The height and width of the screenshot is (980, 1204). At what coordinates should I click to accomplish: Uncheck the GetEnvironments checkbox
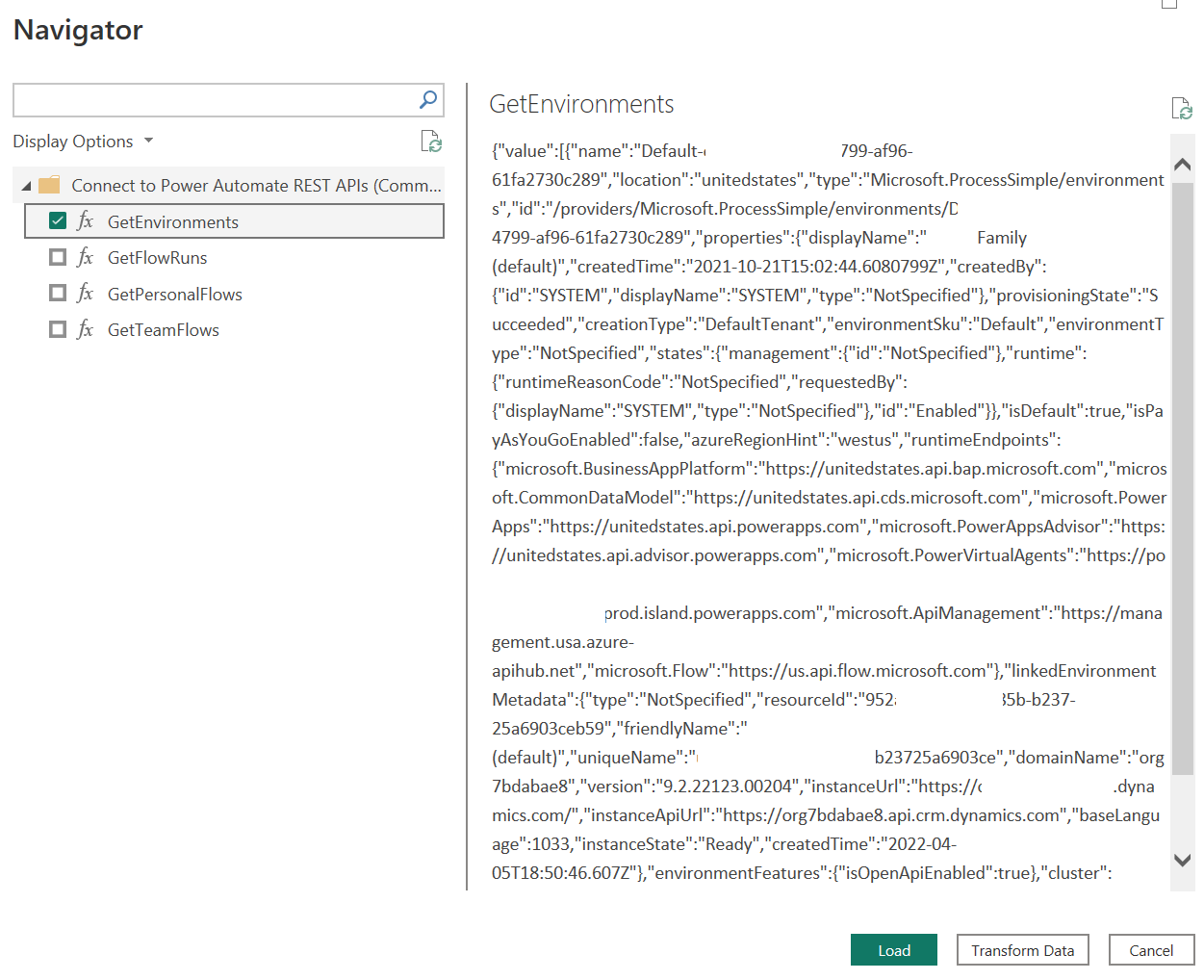(58, 221)
